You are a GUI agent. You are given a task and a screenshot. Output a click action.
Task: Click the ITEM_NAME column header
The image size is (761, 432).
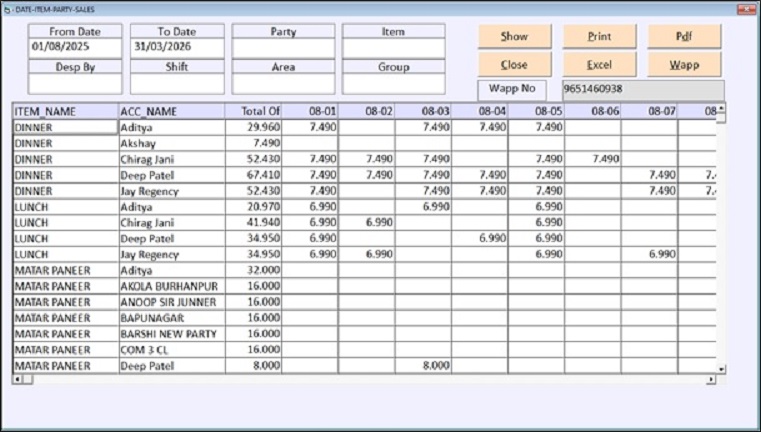click(x=66, y=112)
